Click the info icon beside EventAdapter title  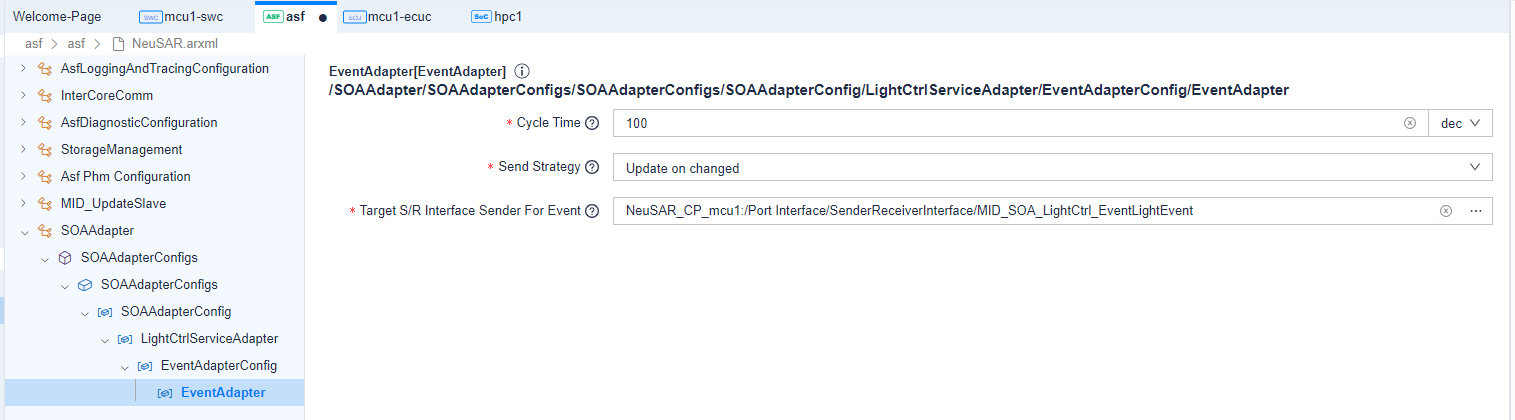(x=521, y=71)
